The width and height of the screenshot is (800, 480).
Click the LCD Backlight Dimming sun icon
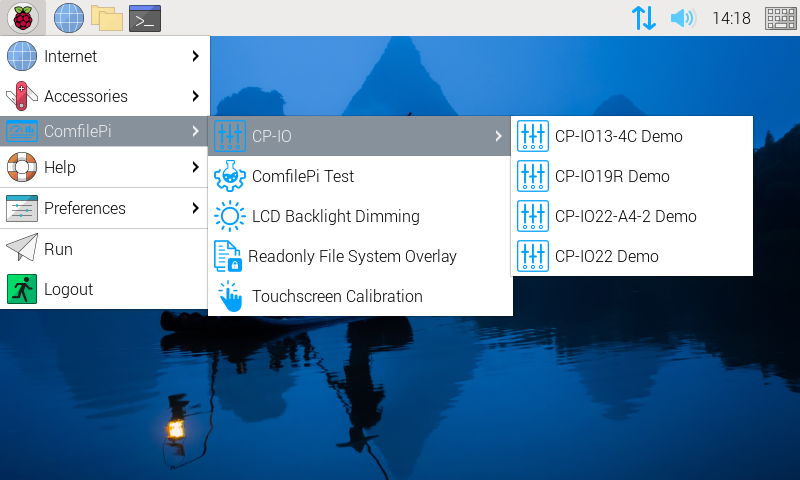click(230, 216)
